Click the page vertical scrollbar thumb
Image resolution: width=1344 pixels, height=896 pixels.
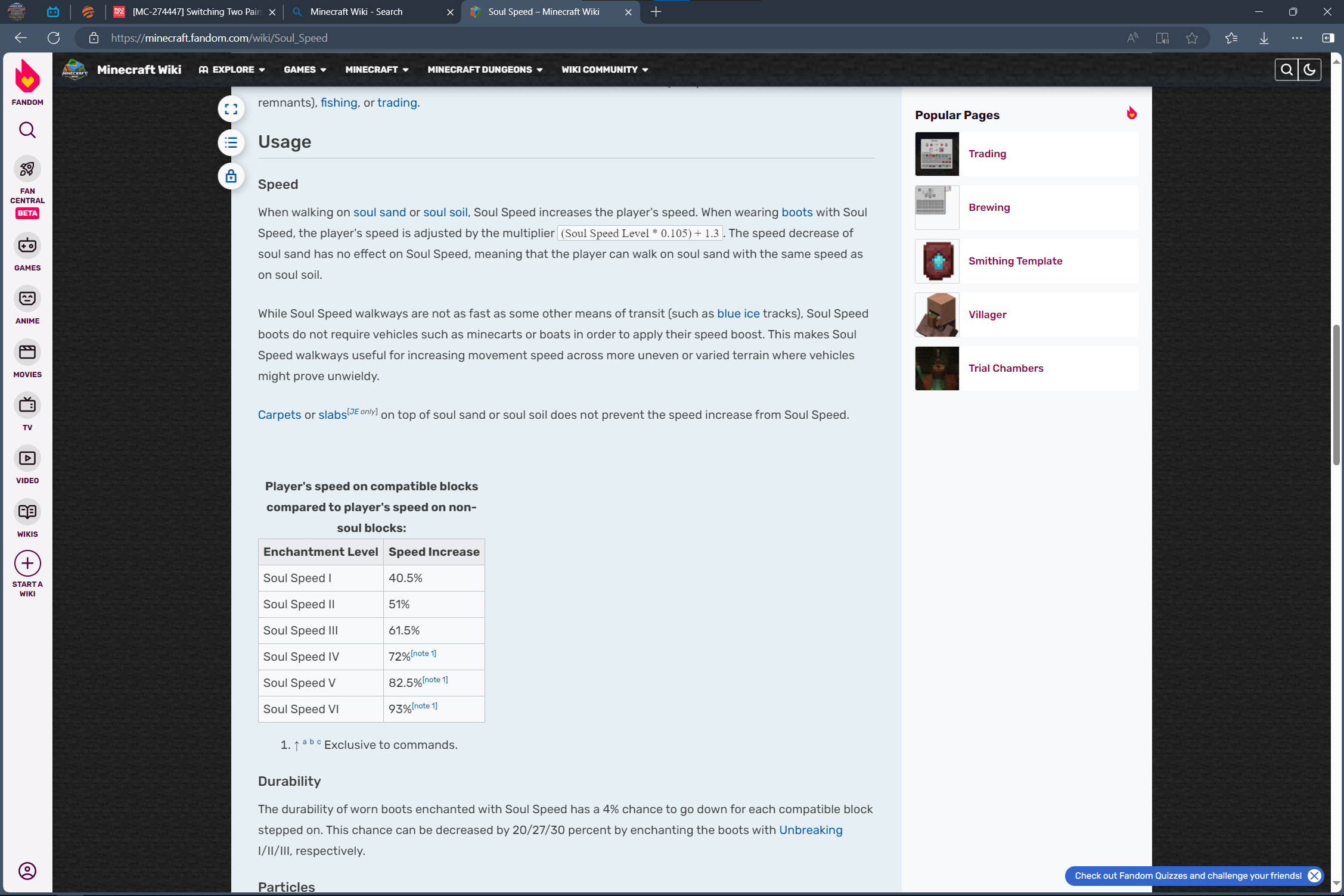[x=1336, y=396]
